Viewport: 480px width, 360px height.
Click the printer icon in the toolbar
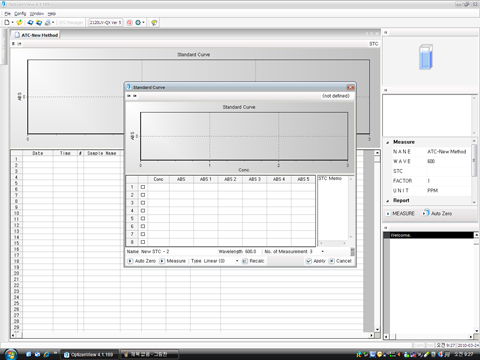pos(48,22)
